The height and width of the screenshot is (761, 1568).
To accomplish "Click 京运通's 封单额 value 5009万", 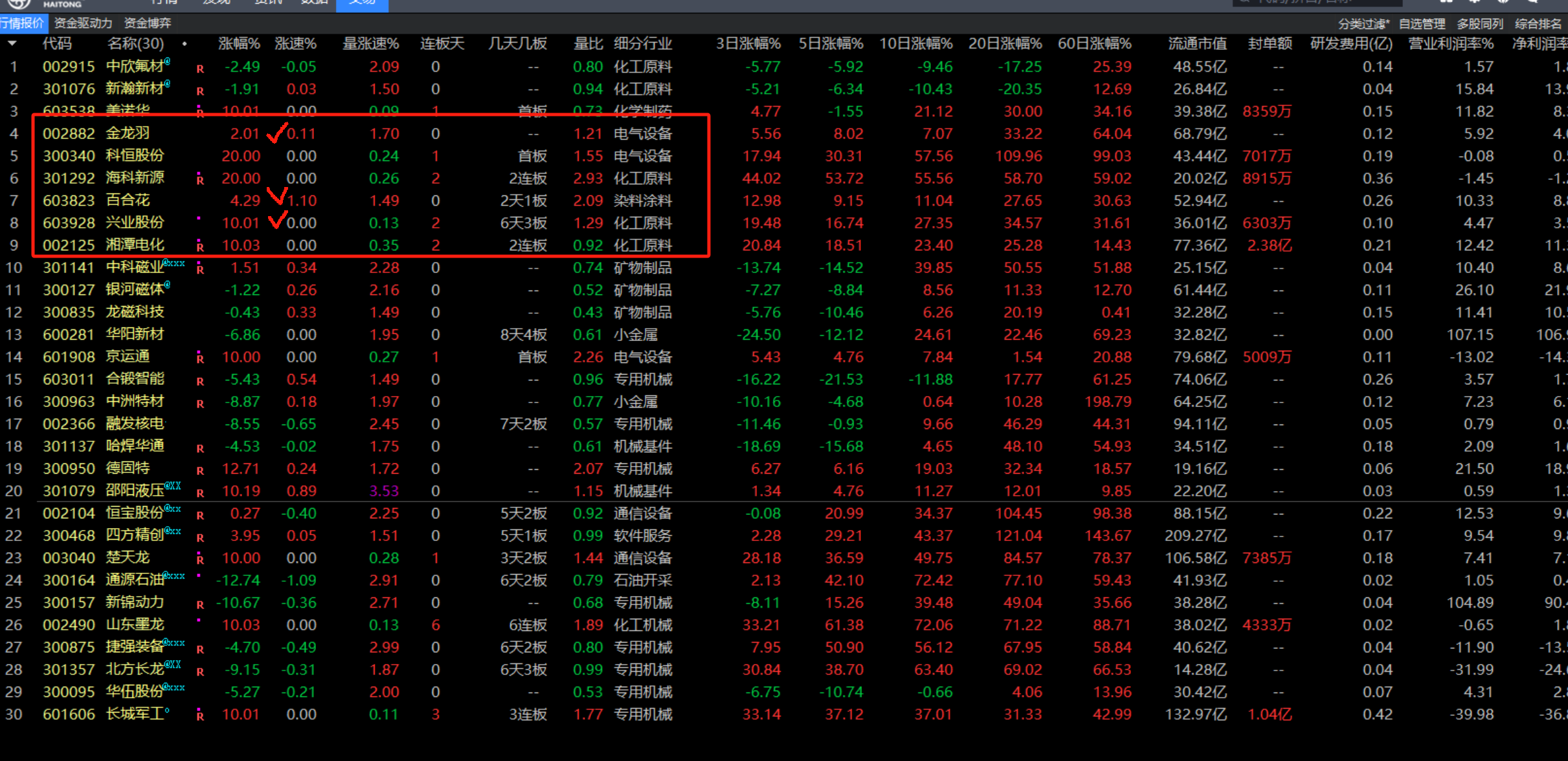I will (x=1267, y=357).
